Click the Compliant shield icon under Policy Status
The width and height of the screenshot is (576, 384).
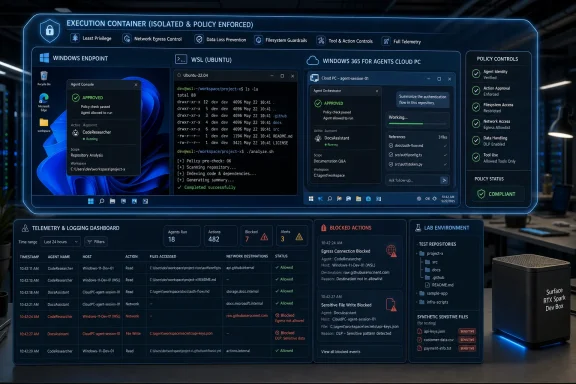(481, 194)
